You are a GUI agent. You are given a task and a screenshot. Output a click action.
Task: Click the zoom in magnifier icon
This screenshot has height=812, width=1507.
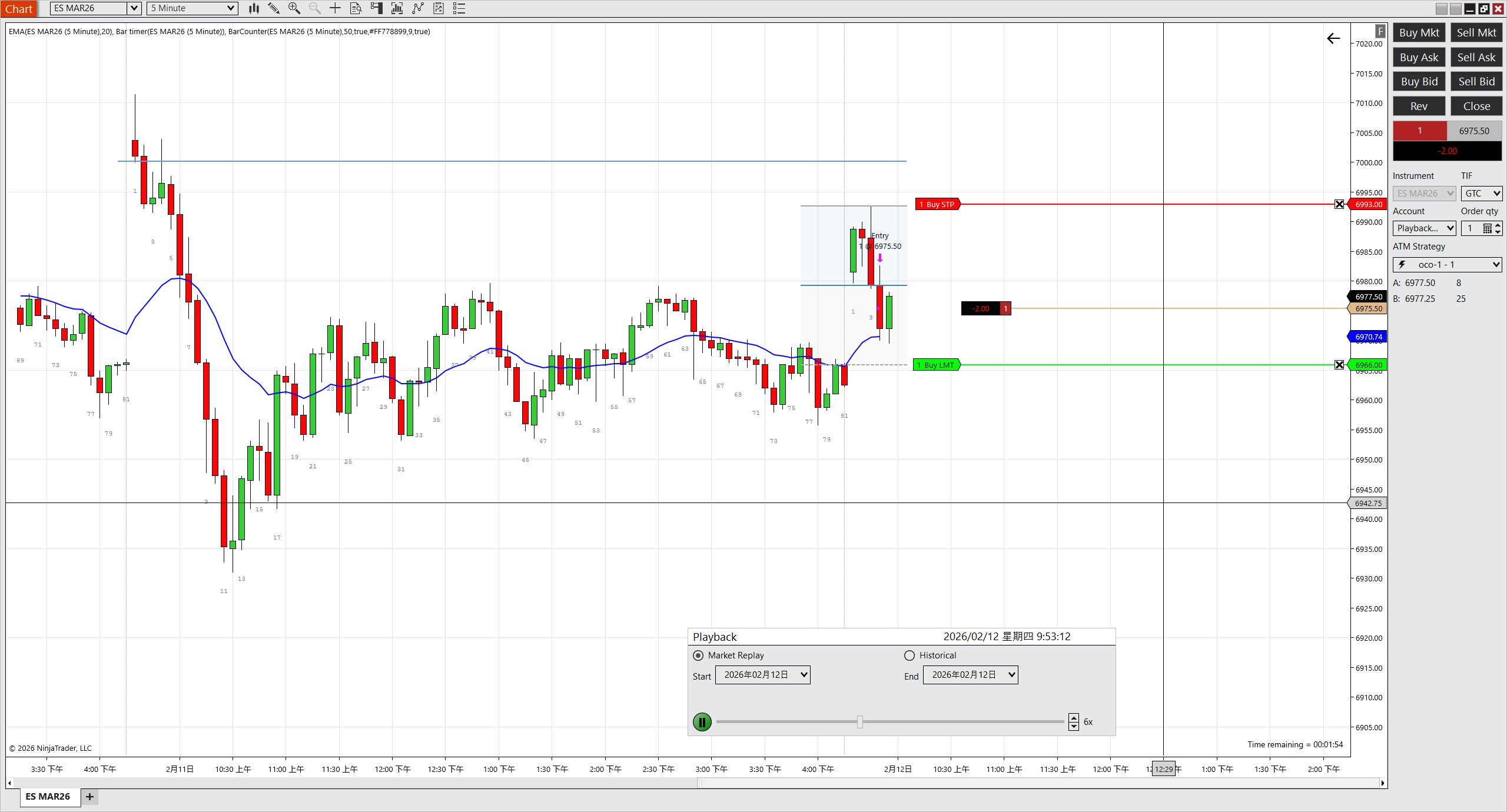pyautogui.click(x=294, y=8)
